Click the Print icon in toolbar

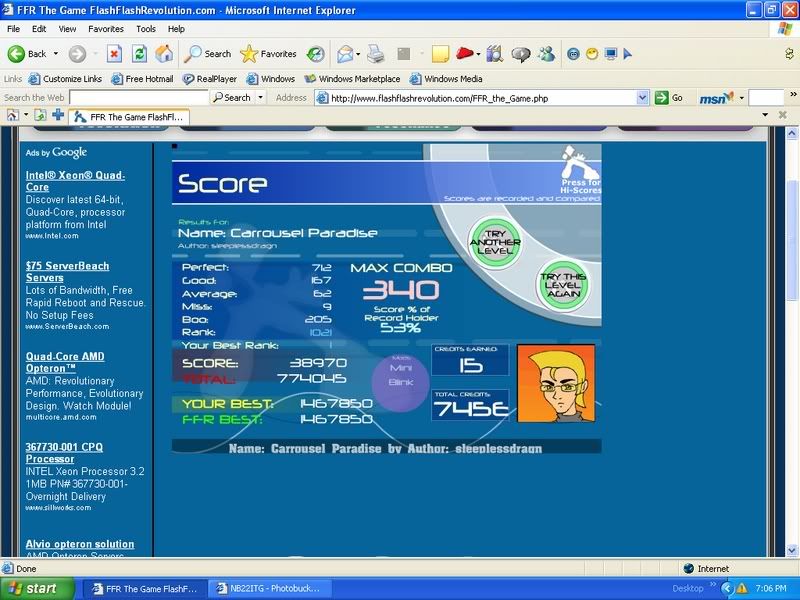pos(375,54)
